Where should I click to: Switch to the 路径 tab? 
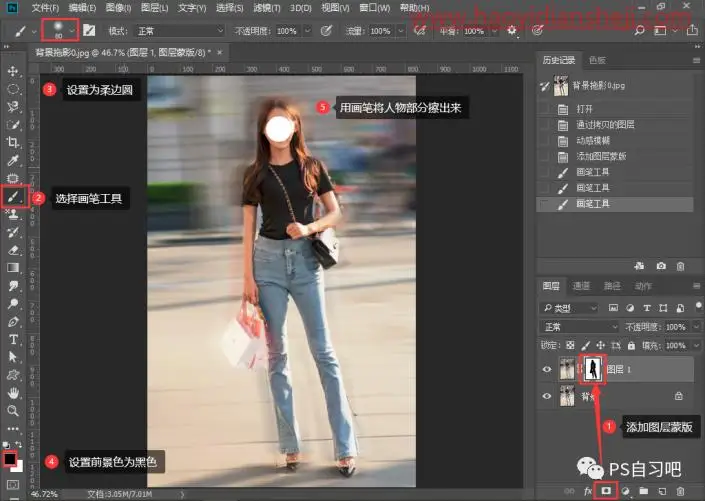click(612, 286)
